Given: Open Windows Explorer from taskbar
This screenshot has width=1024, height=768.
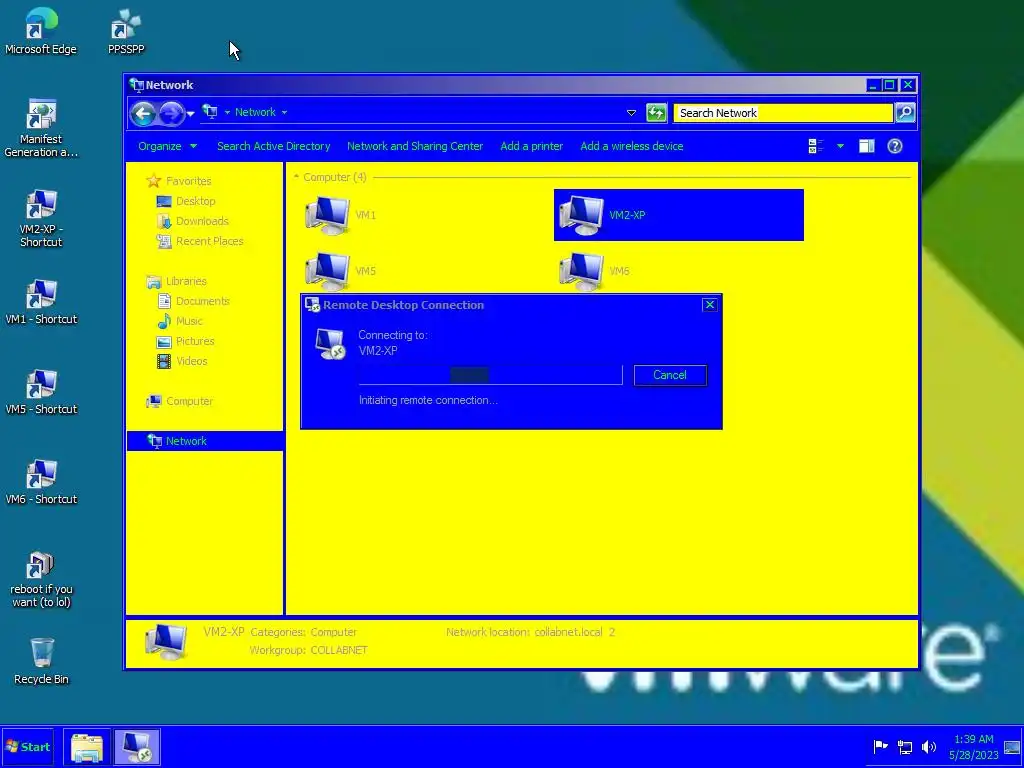Looking at the screenshot, I should point(87,747).
